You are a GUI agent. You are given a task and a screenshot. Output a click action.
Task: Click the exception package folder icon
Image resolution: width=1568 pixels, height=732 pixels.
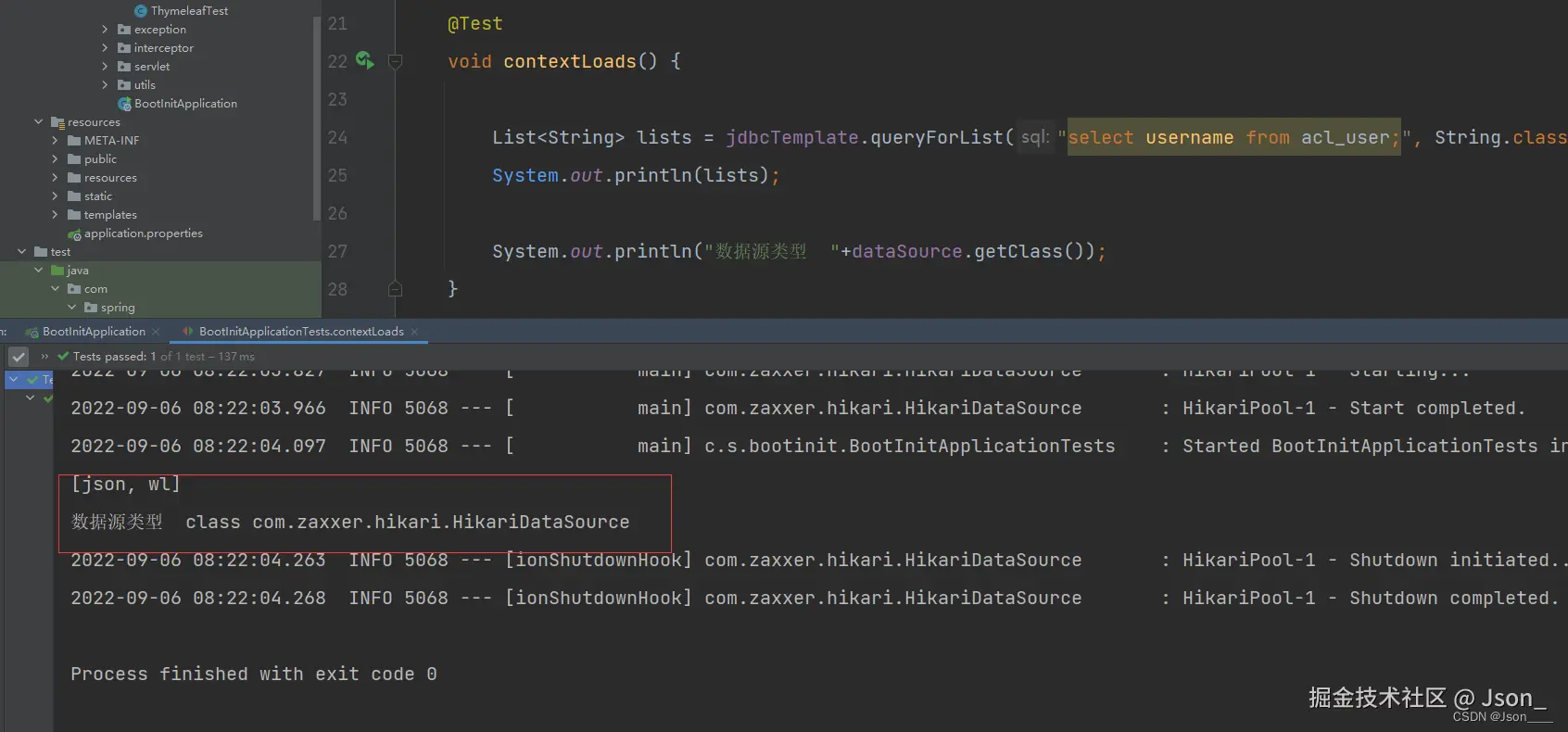[124, 30]
